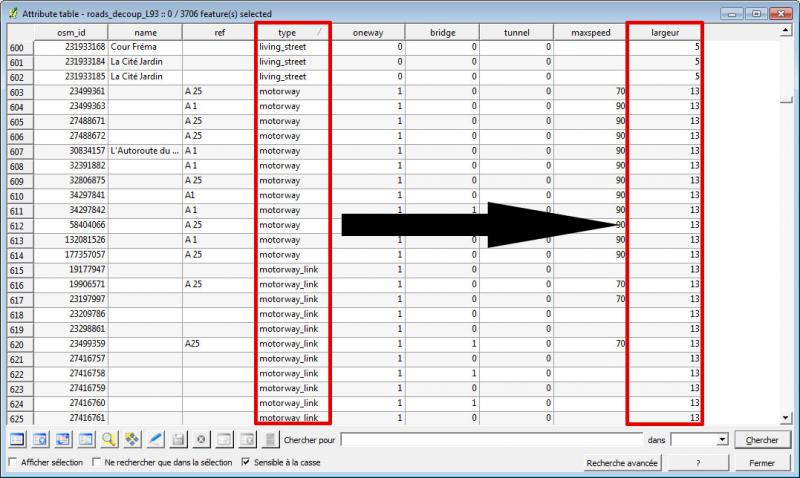Copy selected rows to clipboard
Viewport: 800px width, 478px height.
(x=86, y=439)
